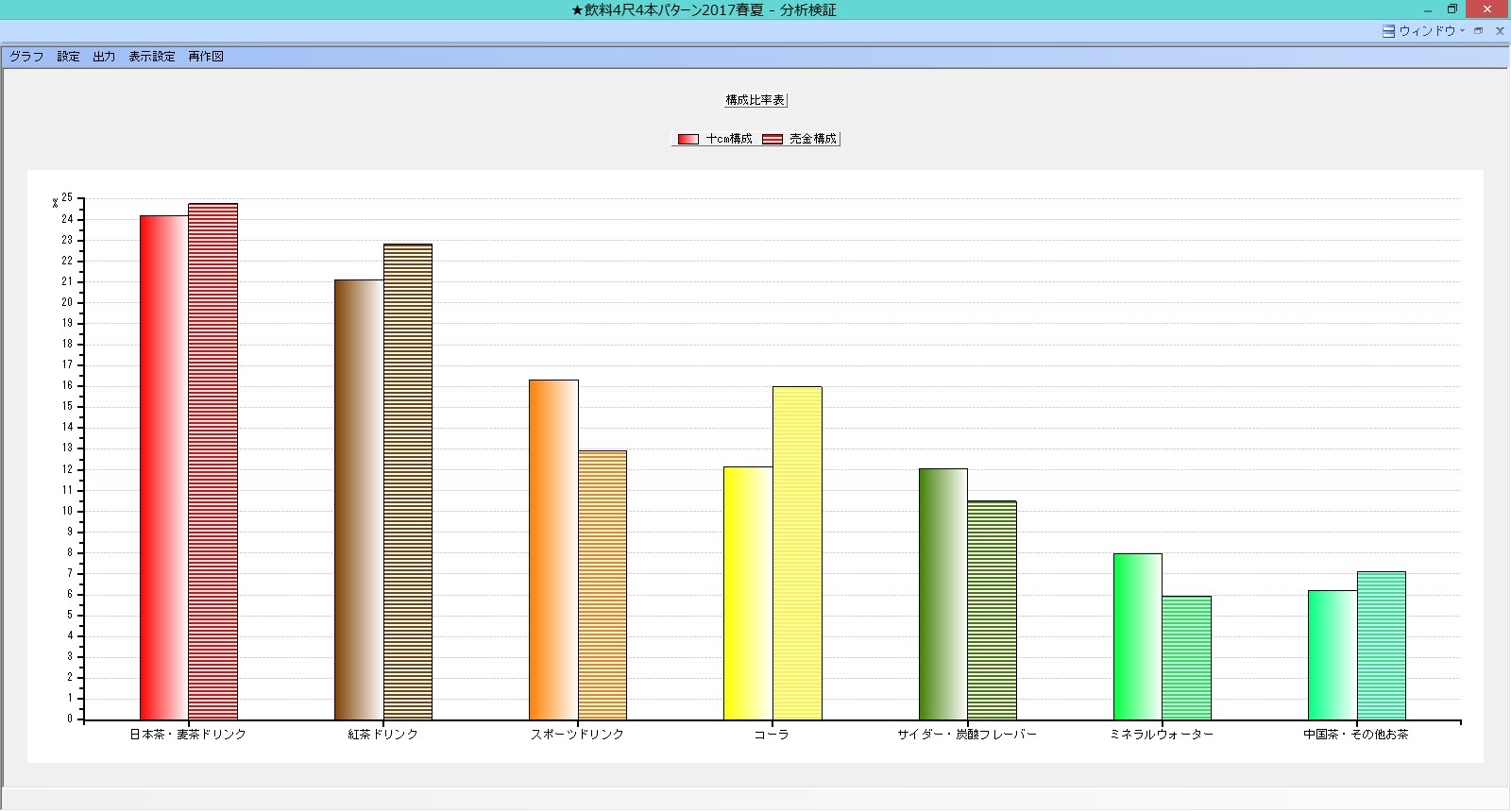Expand the ウィンドウ dropdown
The height and width of the screenshot is (812, 1511).
click(1462, 31)
